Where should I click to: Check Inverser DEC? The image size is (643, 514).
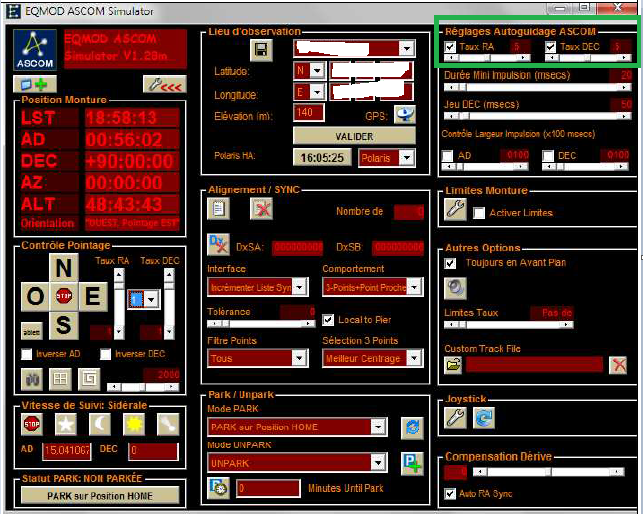(x=105, y=354)
